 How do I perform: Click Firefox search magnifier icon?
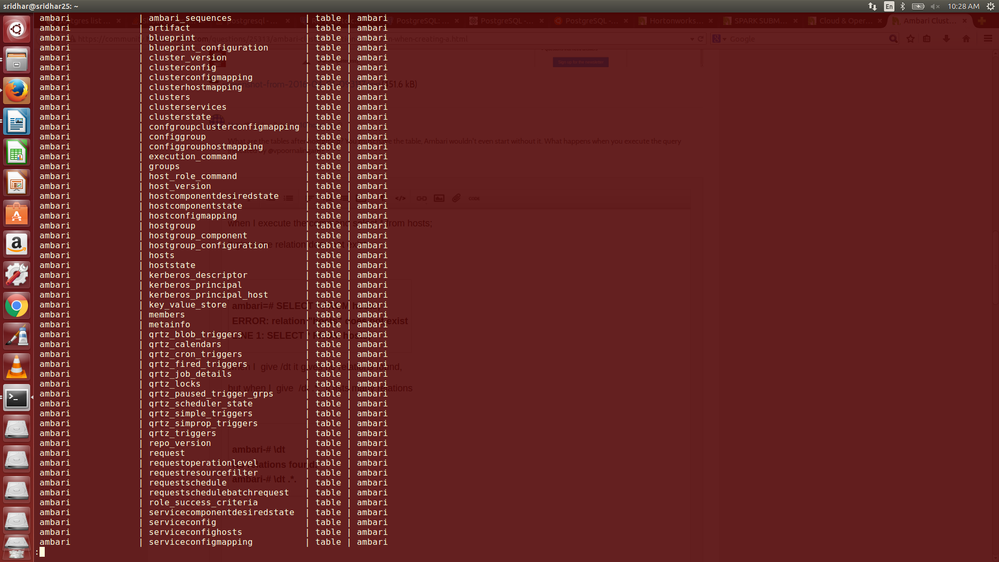893,39
